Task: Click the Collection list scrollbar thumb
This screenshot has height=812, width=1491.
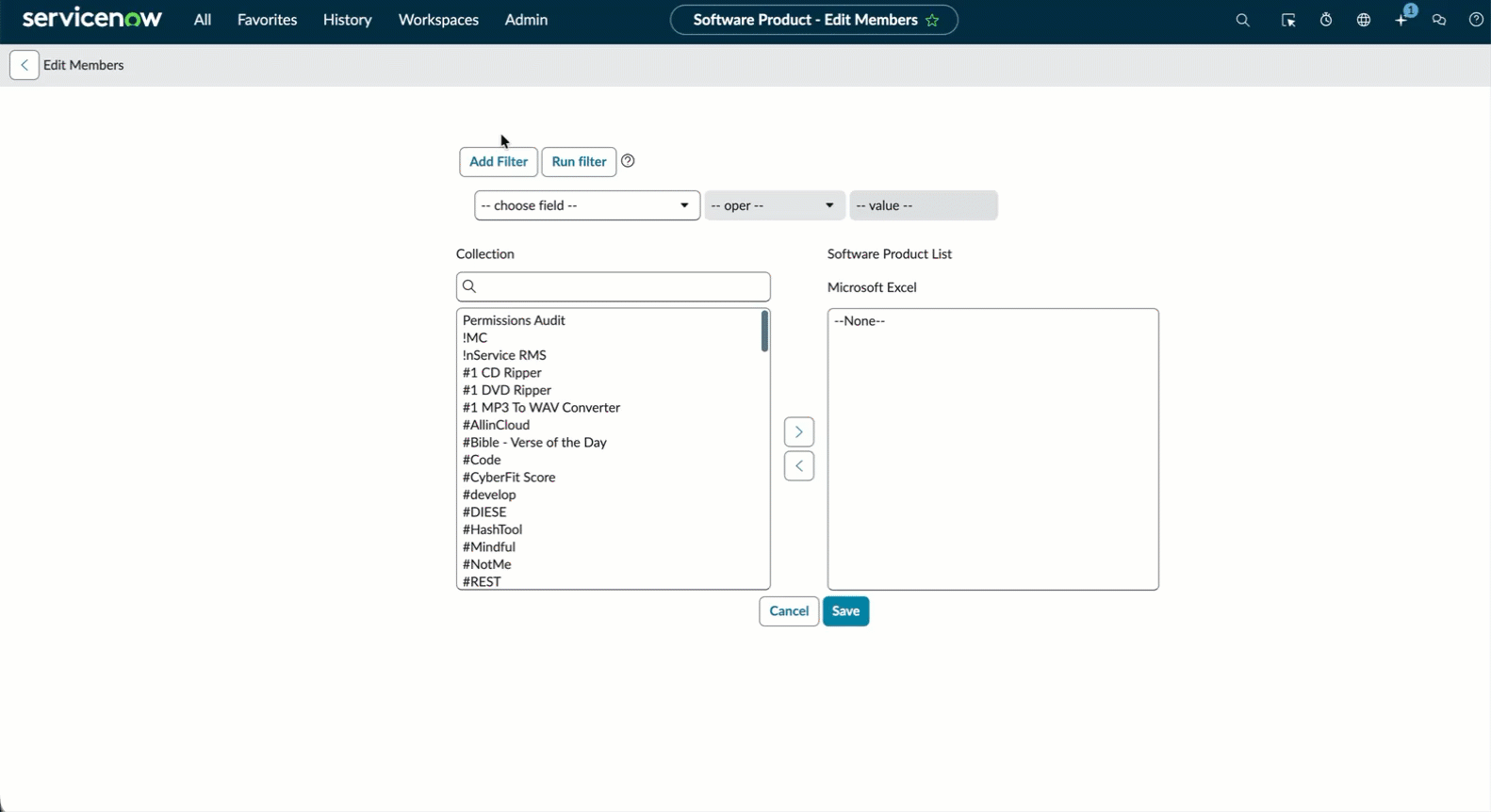Action: (x=764, y=332)
